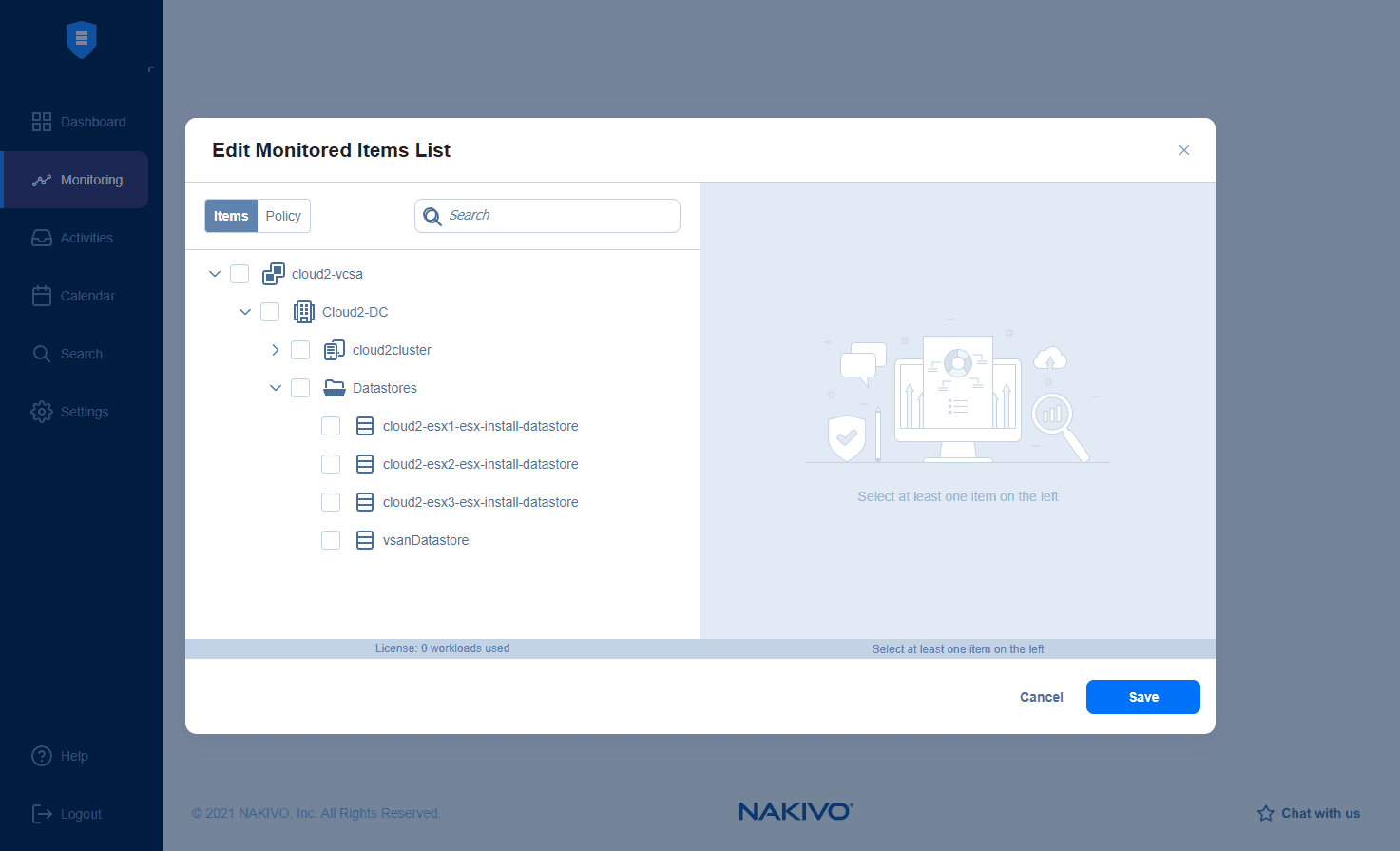Click cloud2-esx3-esx-install-datastore label

(480, 502)
